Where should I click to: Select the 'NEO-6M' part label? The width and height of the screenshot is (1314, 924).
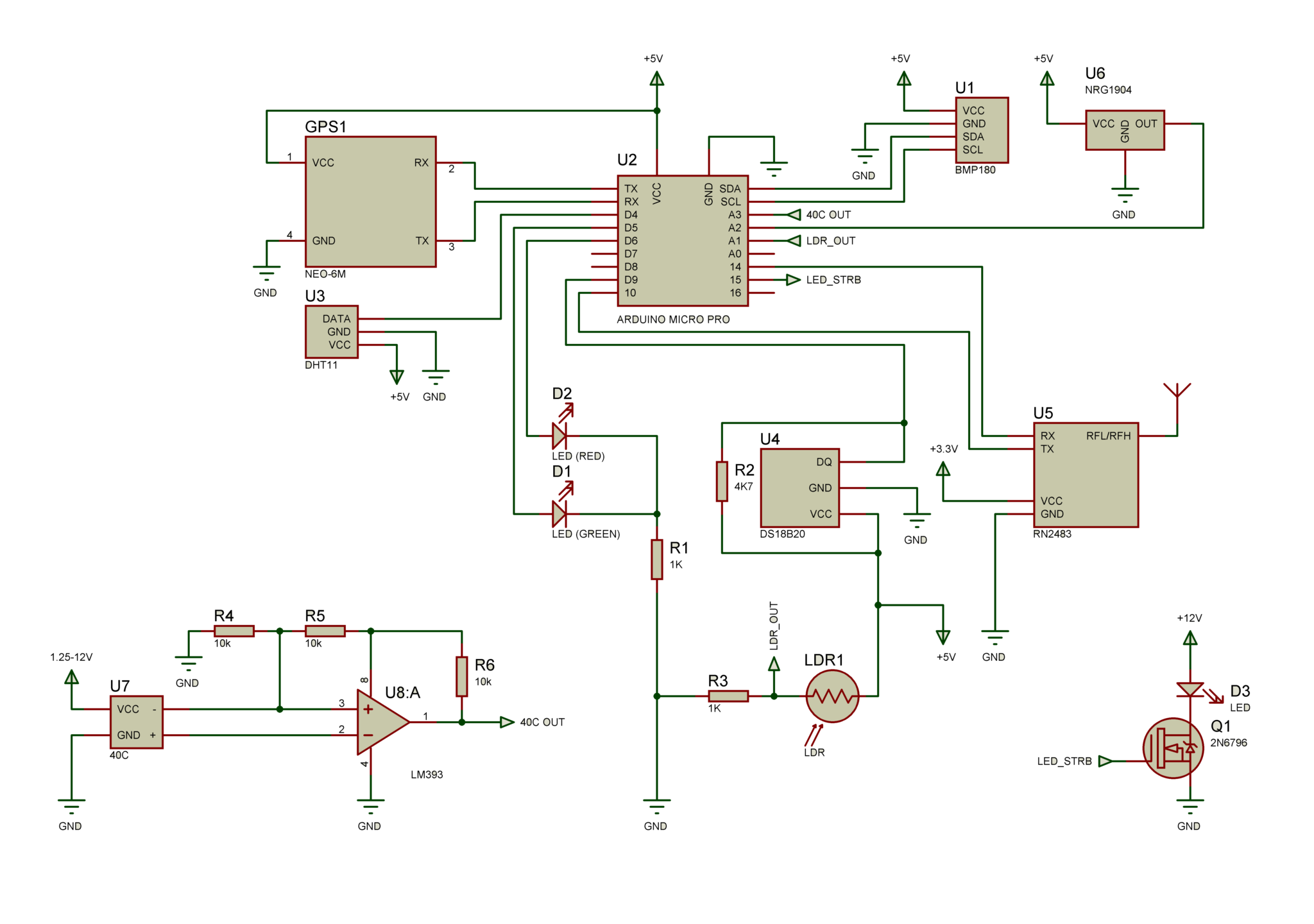tap(325, 274)
